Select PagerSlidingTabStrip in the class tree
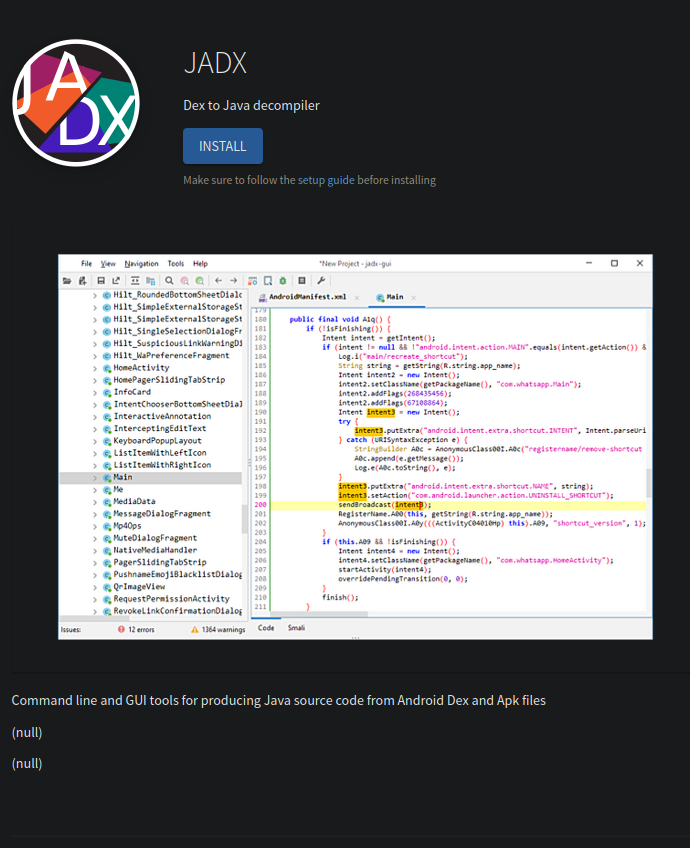 click(x=160, y=562)
